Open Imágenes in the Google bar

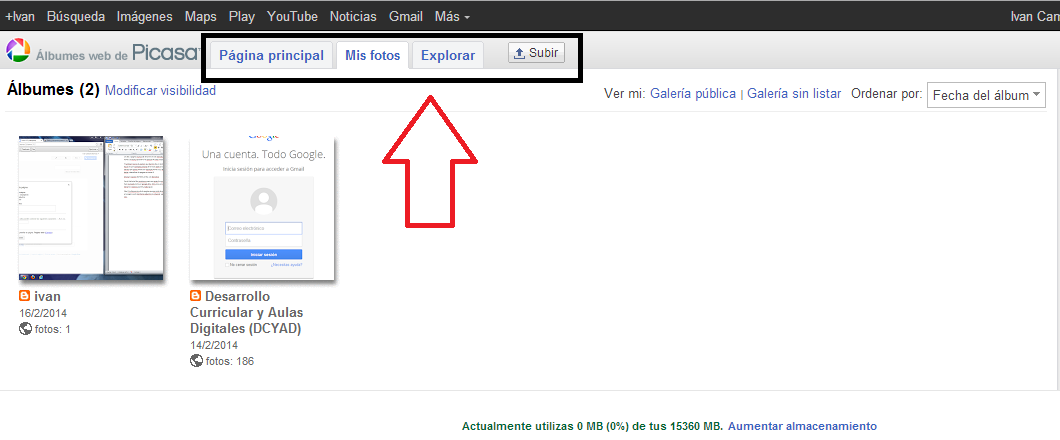click(x=145, y=16)
